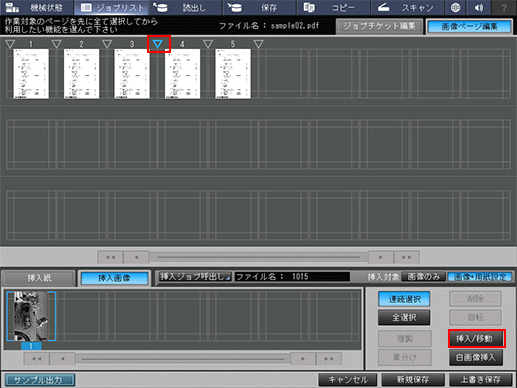Viewport: 517px width, 388px height.
Task: Click 上書き保存 overwrite save
Action: click(x=481, y=380)
